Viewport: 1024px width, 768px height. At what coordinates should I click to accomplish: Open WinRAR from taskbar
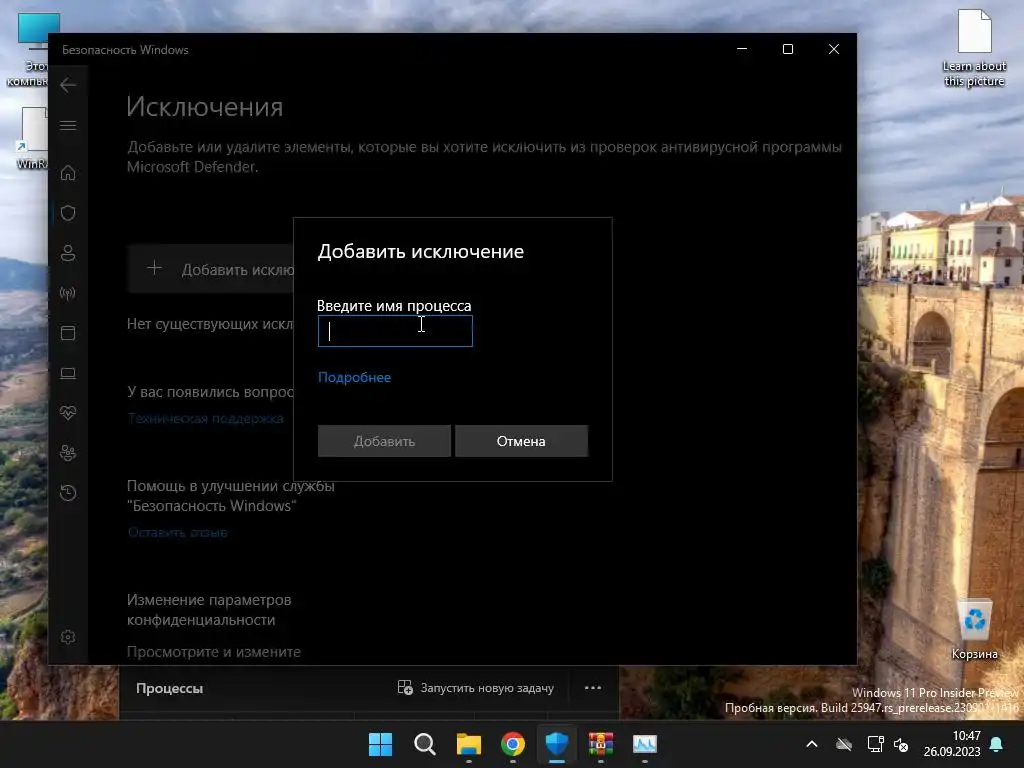601,744
